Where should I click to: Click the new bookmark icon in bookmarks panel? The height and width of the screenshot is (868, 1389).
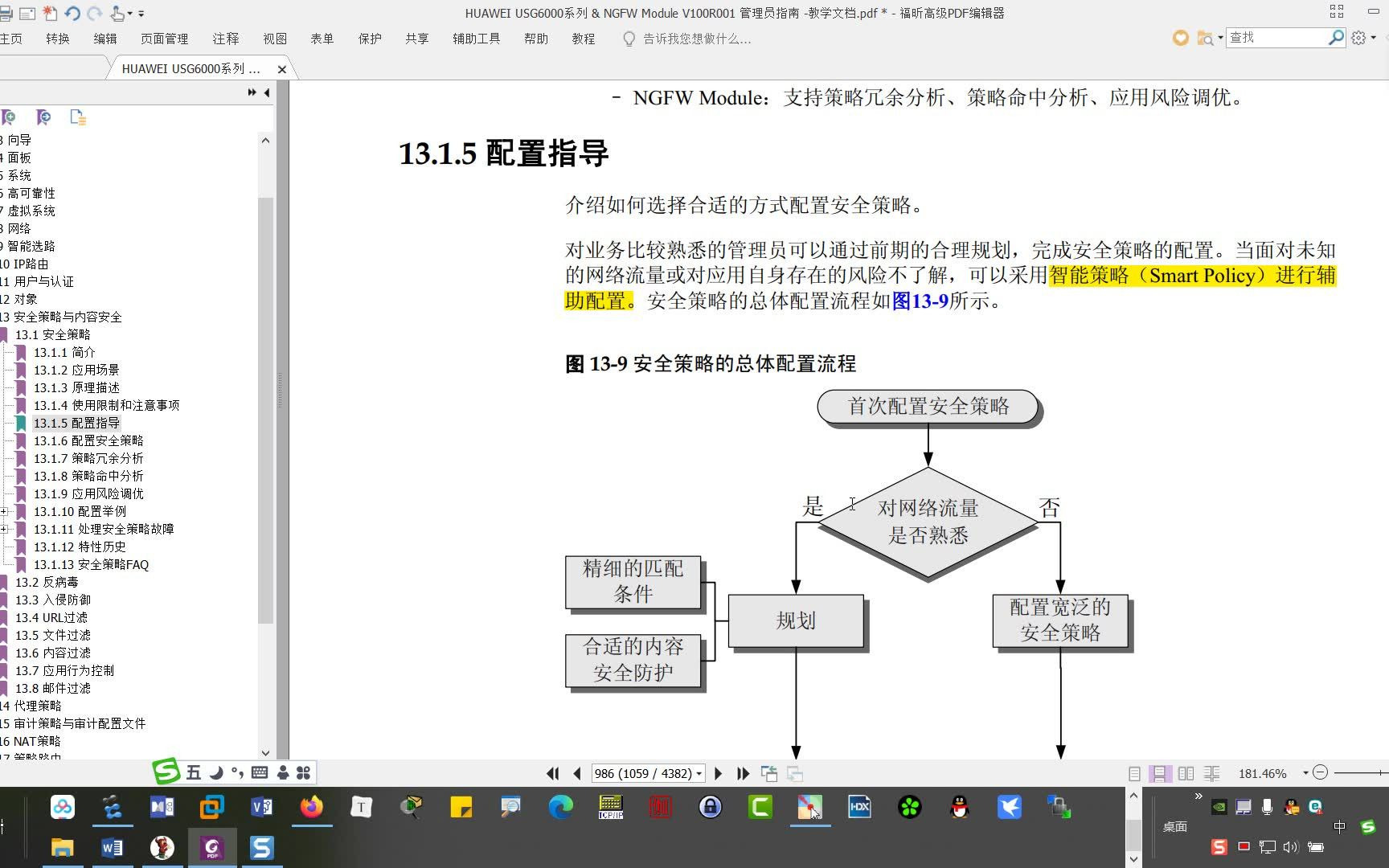point(10,117)
